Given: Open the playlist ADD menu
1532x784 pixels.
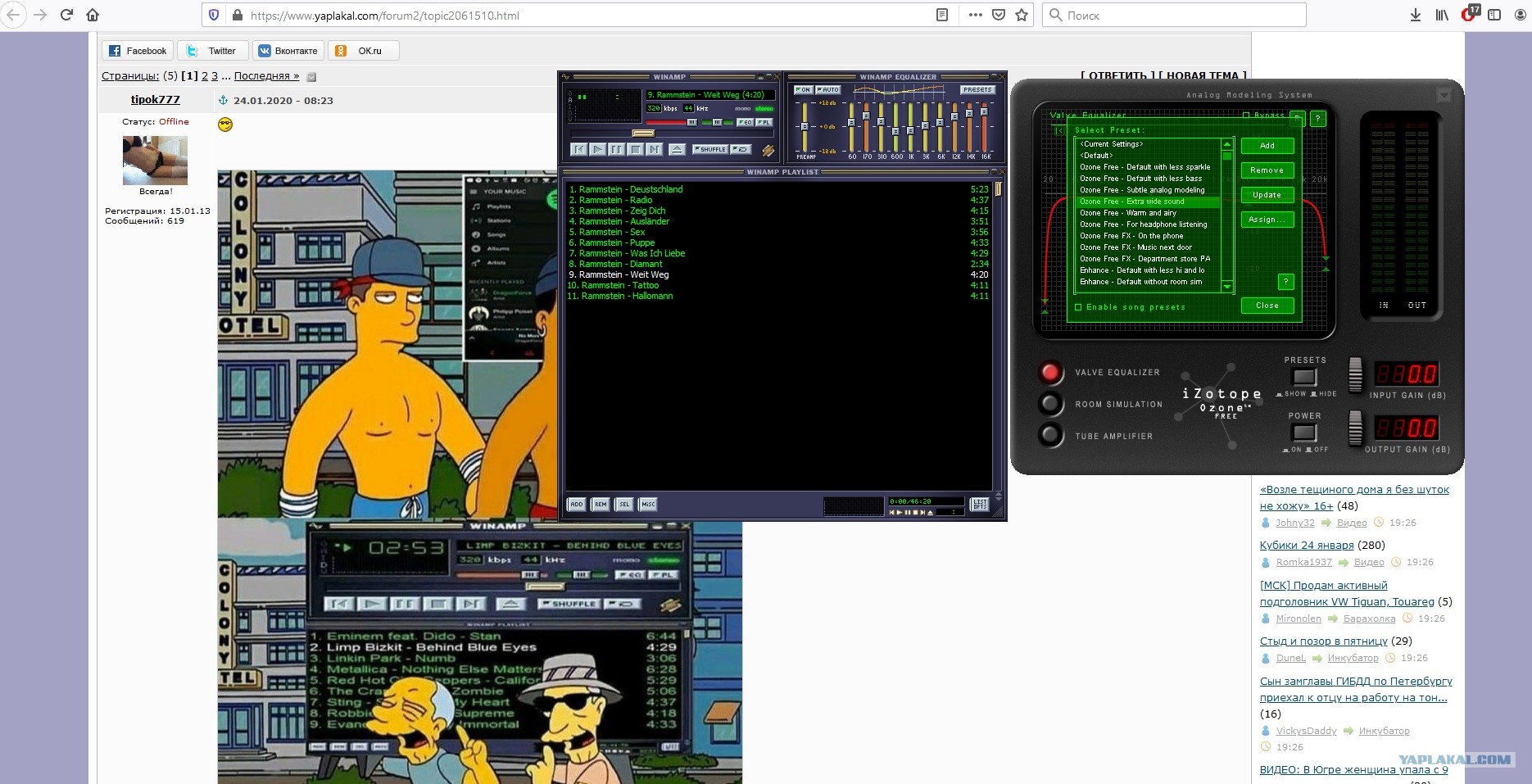Looking at the screenshot, I should coord(577,505).
